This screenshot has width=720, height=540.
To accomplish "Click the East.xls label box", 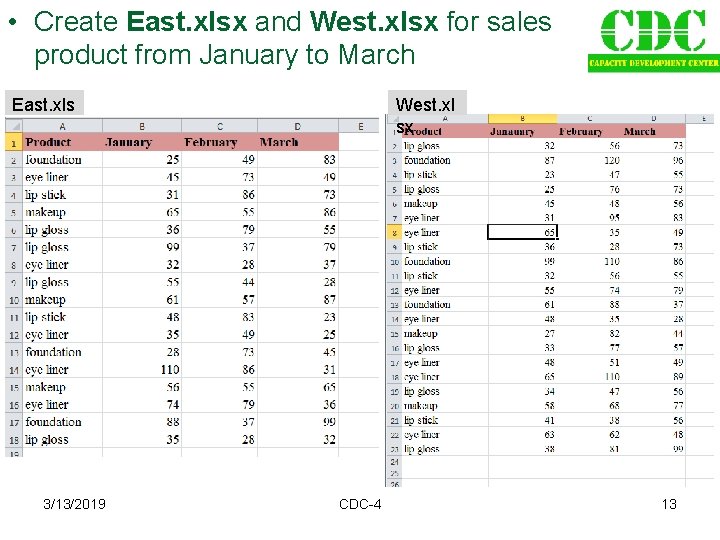I will (x=43, y=105).
